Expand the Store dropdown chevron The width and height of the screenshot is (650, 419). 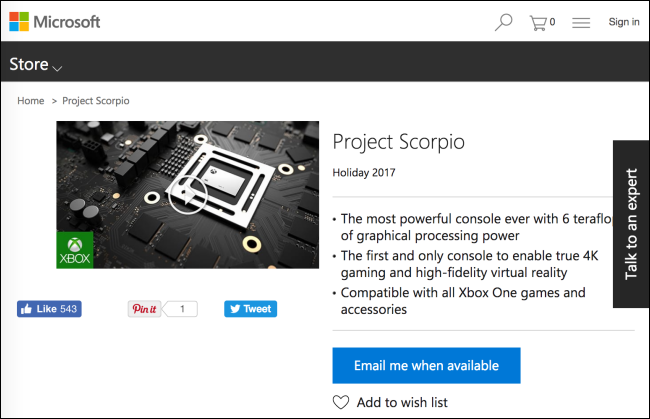click(58, 68)
